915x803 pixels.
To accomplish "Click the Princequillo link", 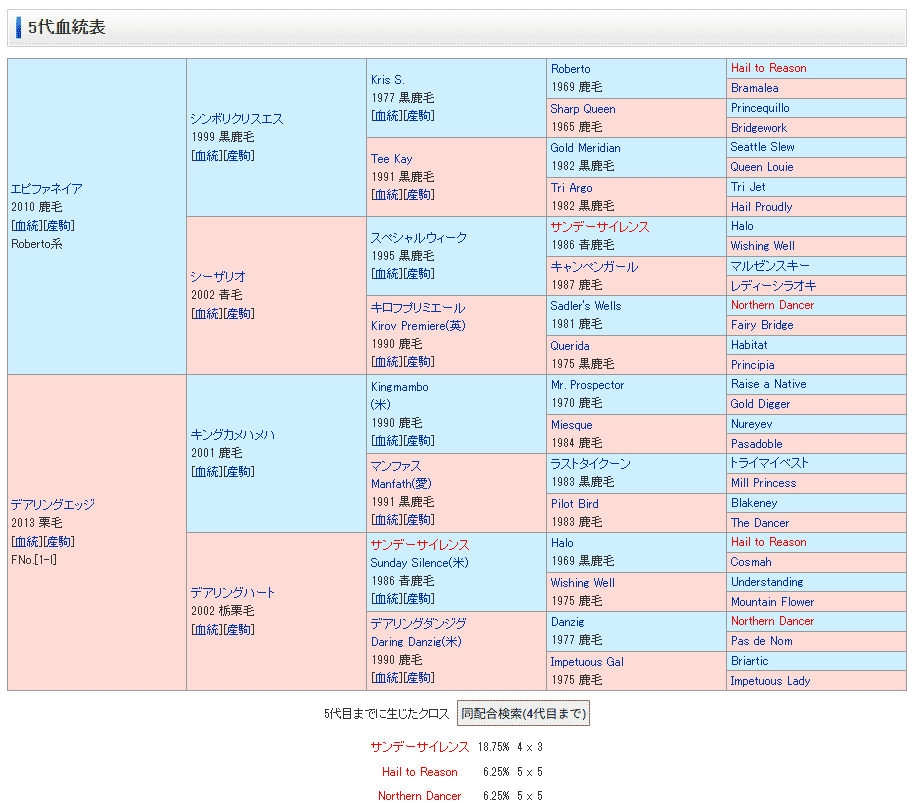I will point(760,108).
